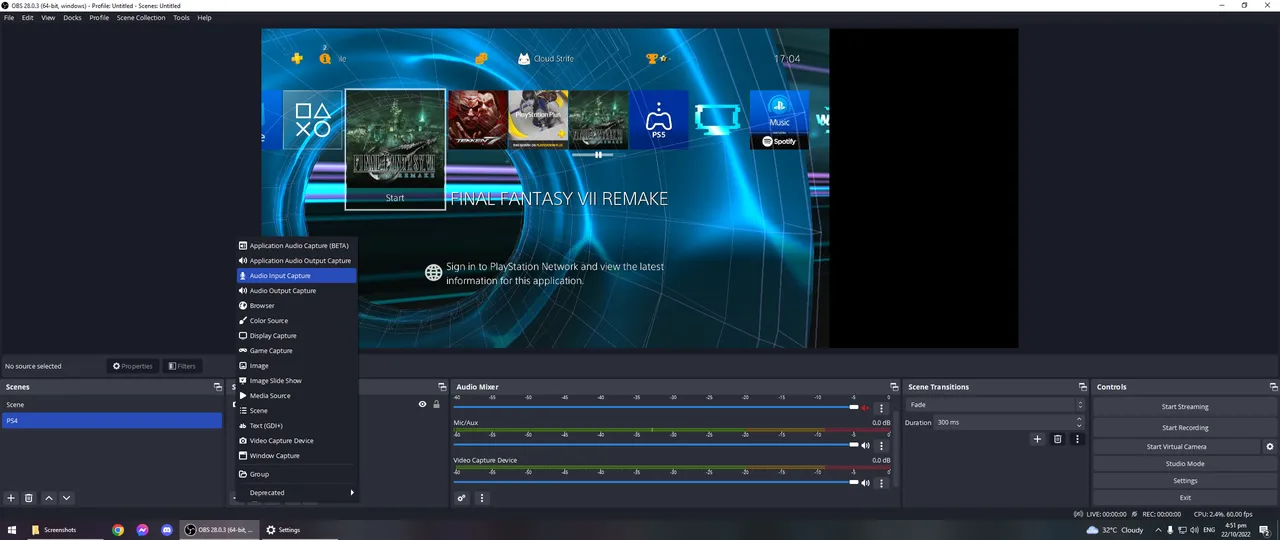Open source Filters button

[182, 366]
